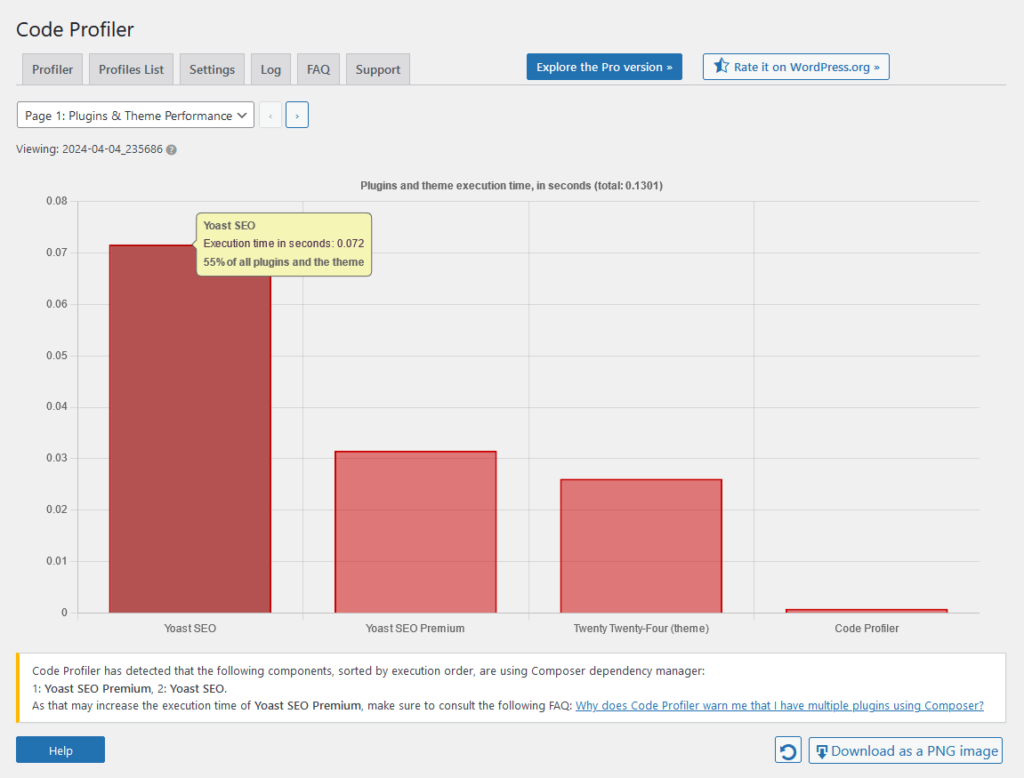Screen dimensions: 1024x778
Task: Open the Settings tab
Action: click(x=212, y=69)
